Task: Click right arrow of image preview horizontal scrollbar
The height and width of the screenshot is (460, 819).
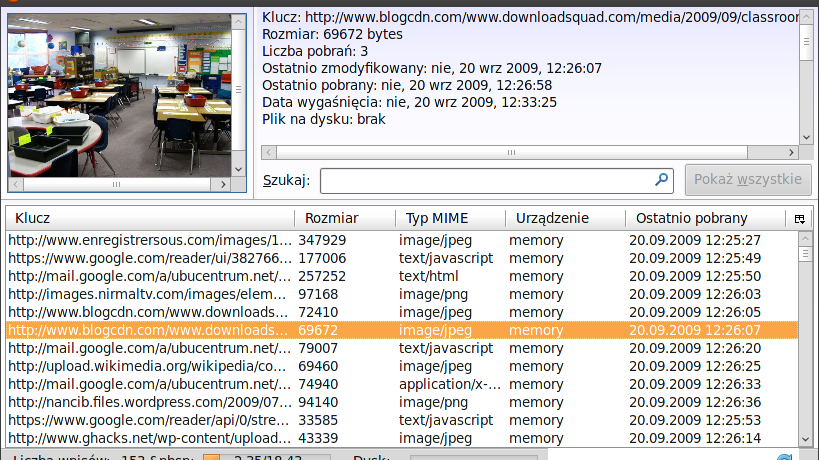Action: pyautogui.click(x=224, y=184)
